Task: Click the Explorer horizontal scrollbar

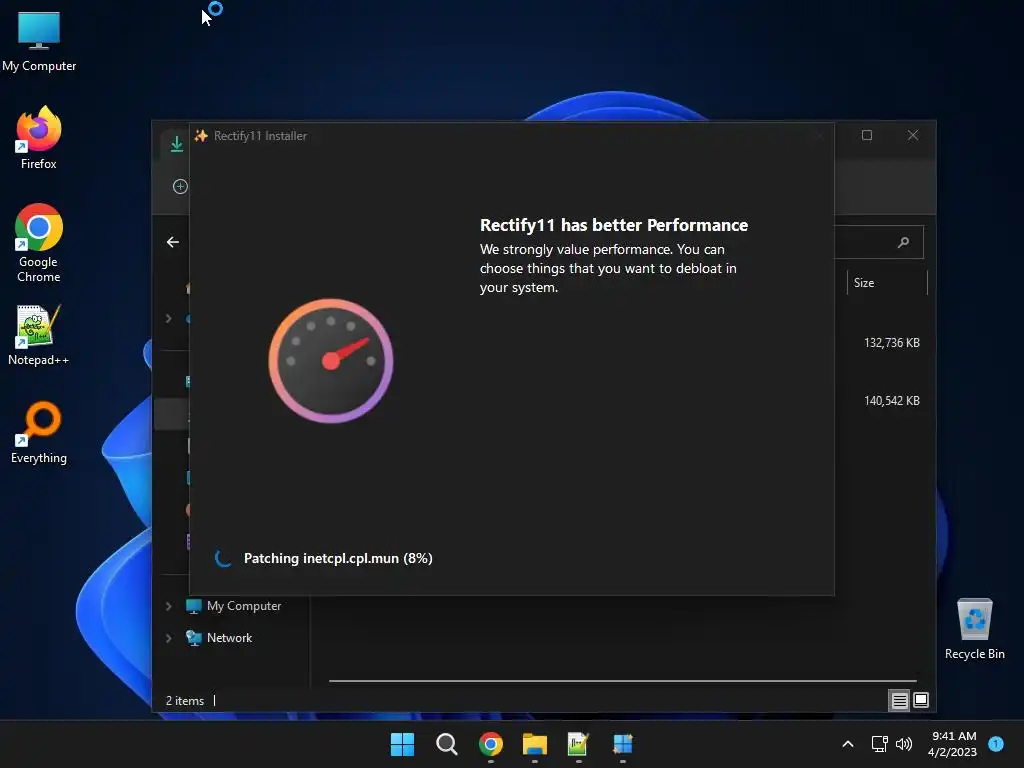Action: 622,681
